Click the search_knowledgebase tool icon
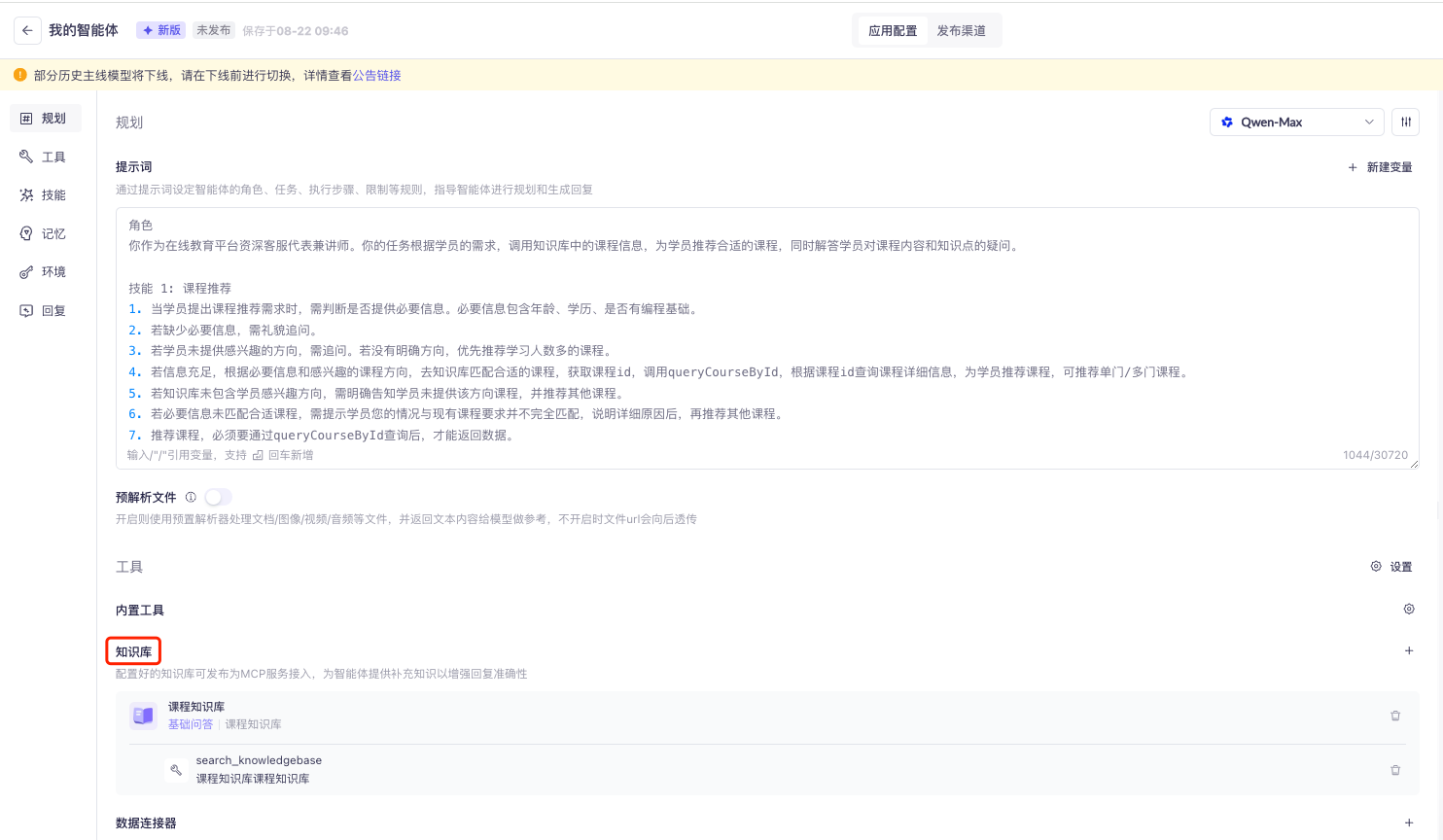This screenshot has height=840, width=1443. point(176,770)
